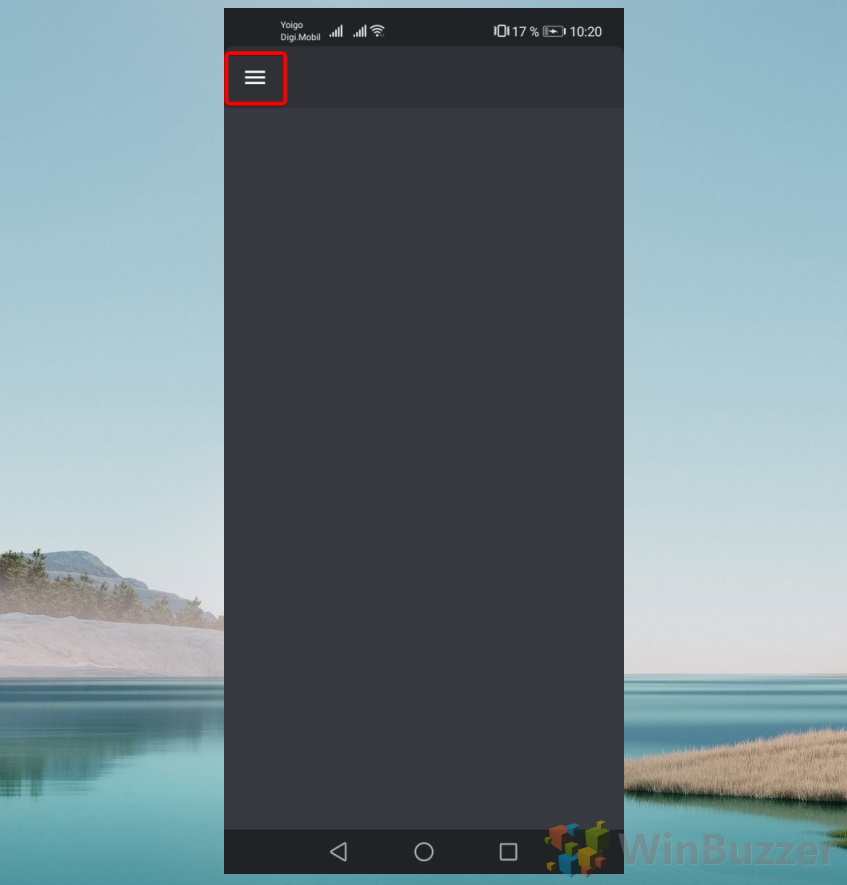Click the Yoigo carrier label

click(292, 25)
